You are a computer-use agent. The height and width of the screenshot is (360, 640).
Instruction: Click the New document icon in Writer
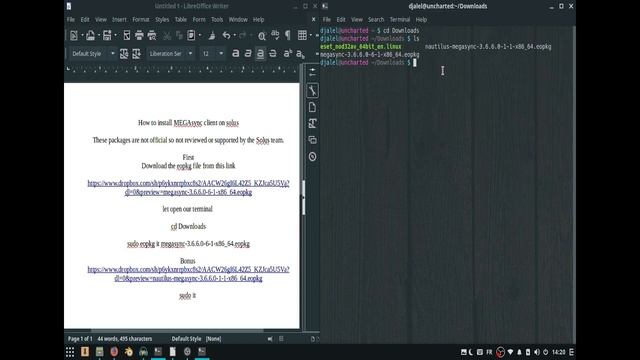coord(74,36)
